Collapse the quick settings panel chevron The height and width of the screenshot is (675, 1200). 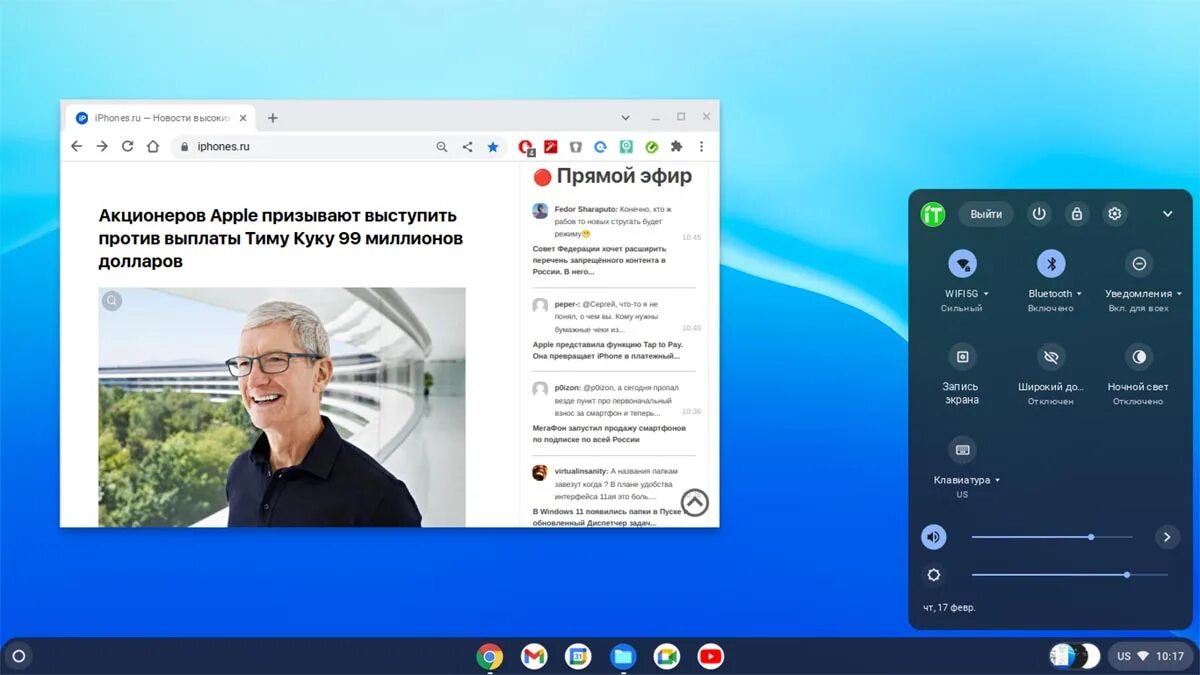pyautogui.click(x=1167, y=214)
